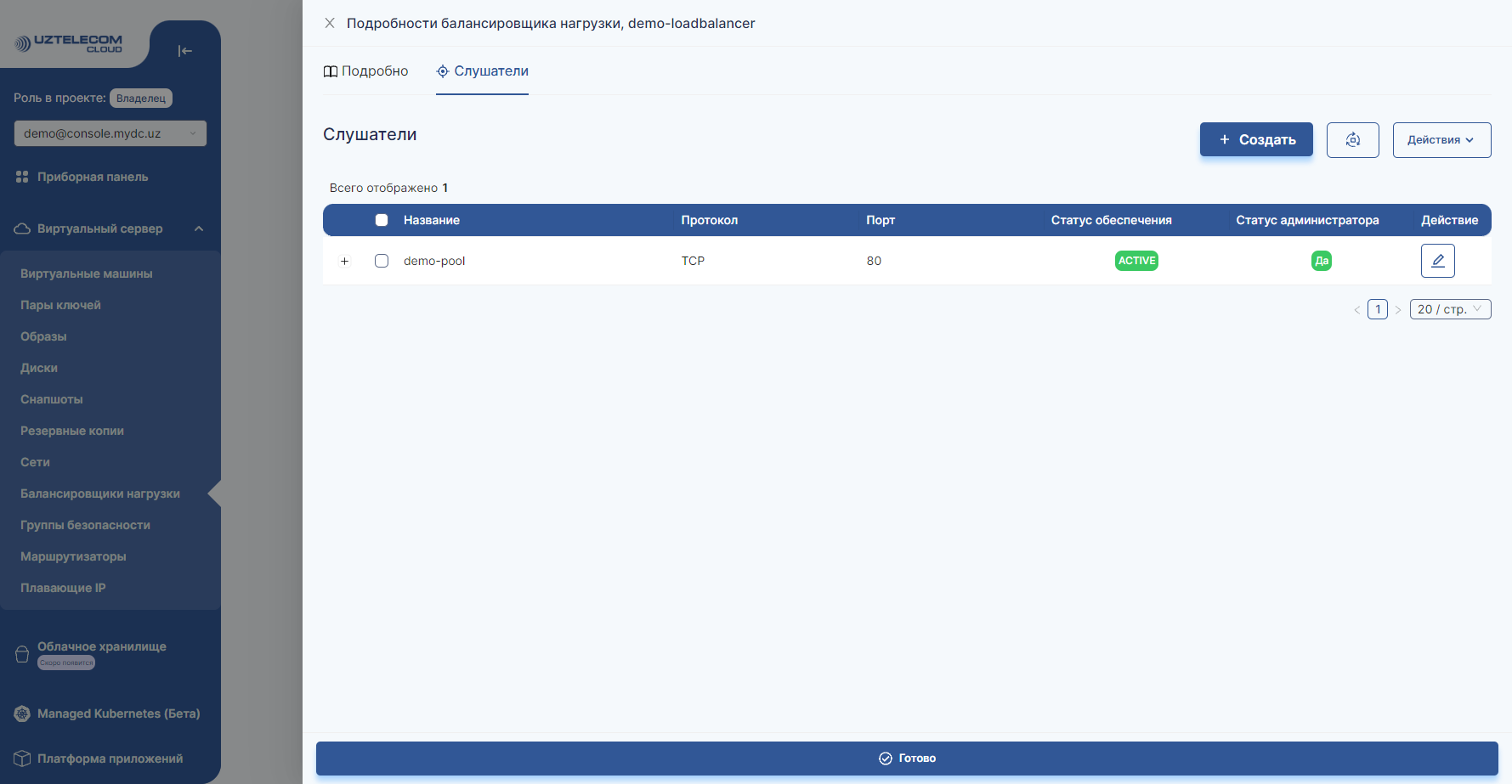Change page size via 20 / стр. dropdown
The image size is (1512, 784).
(x=1450, y=308)
